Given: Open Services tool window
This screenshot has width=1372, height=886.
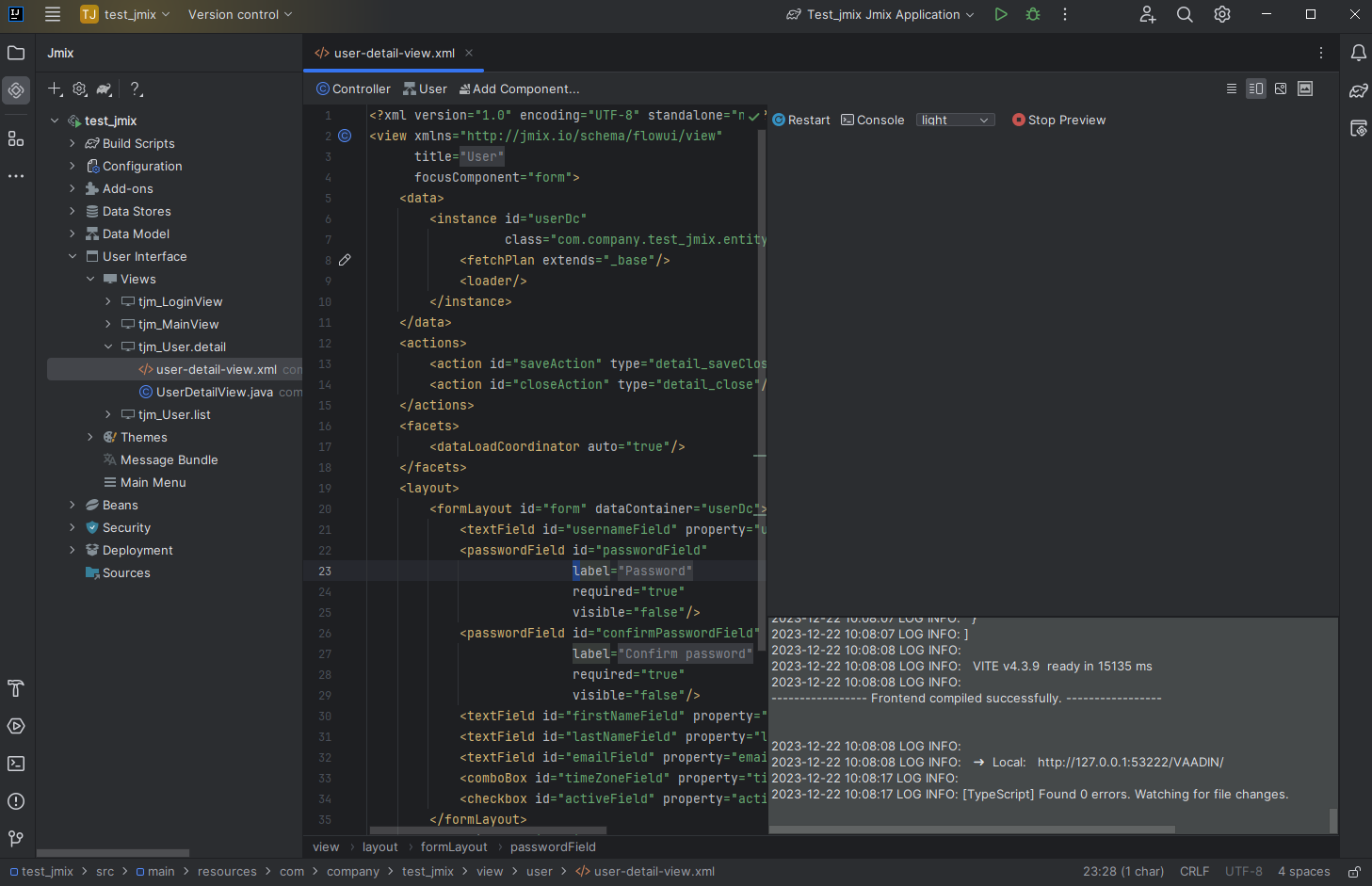Looking at the screenshot, I should (16, 726).
